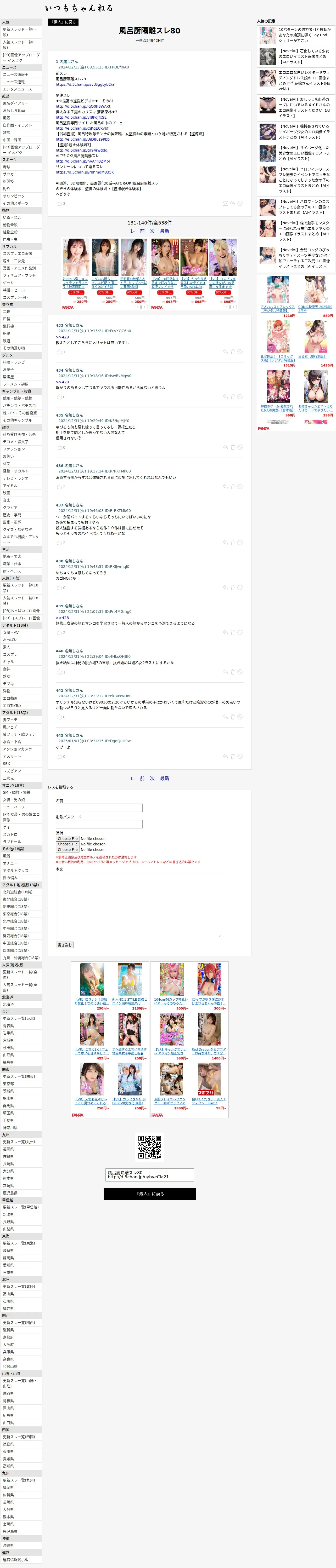Like post 1 with thumbs-up icon

[x=59, y=203]
